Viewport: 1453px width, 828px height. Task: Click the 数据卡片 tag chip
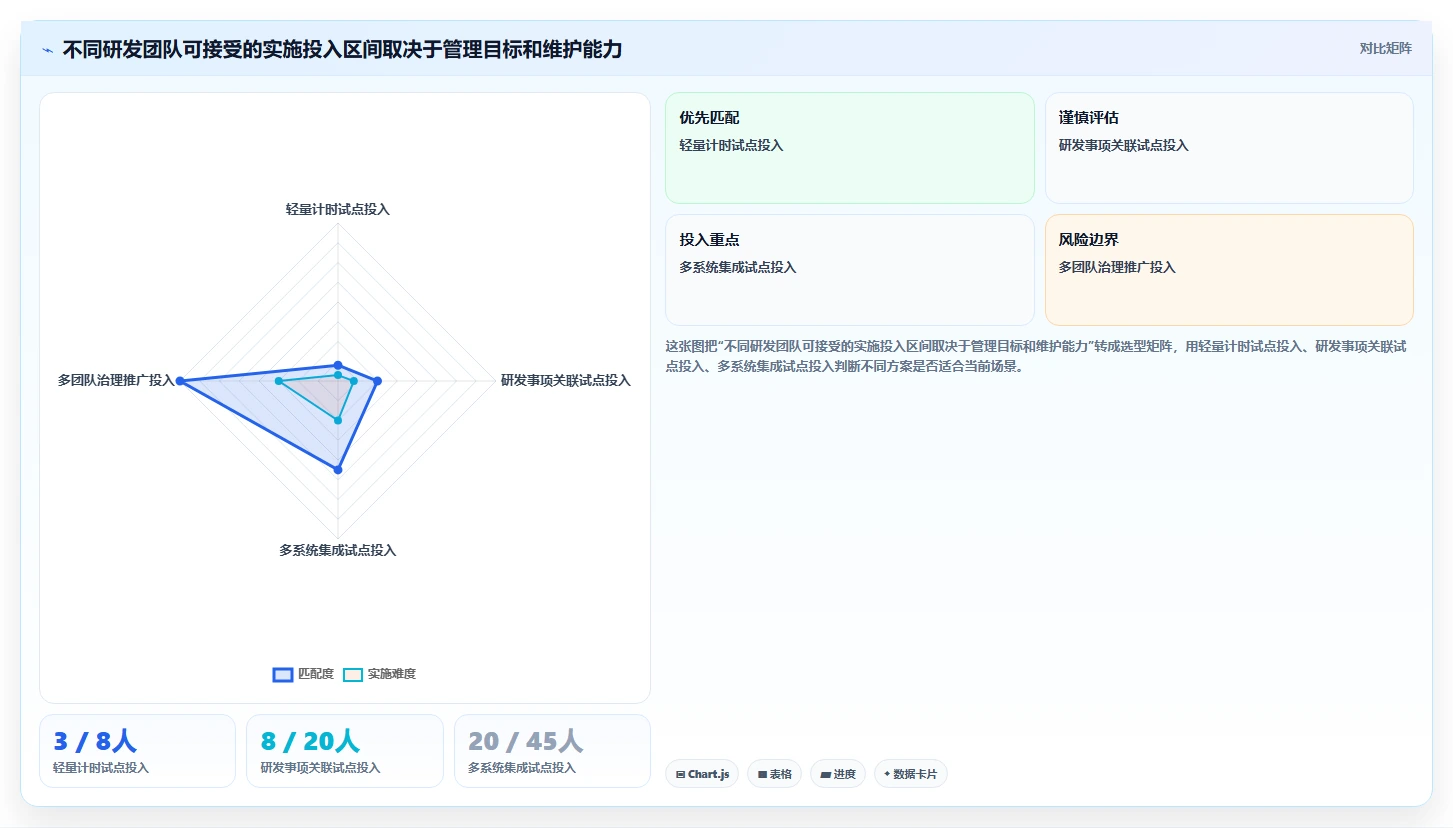point(911,774)
